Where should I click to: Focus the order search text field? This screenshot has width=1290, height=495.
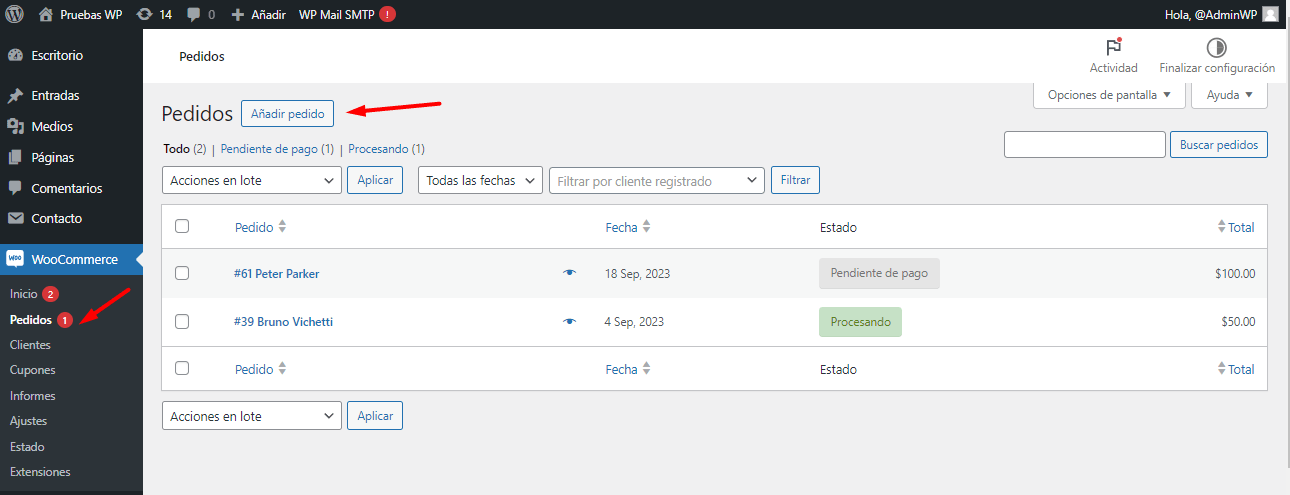tap(1085, 145)
